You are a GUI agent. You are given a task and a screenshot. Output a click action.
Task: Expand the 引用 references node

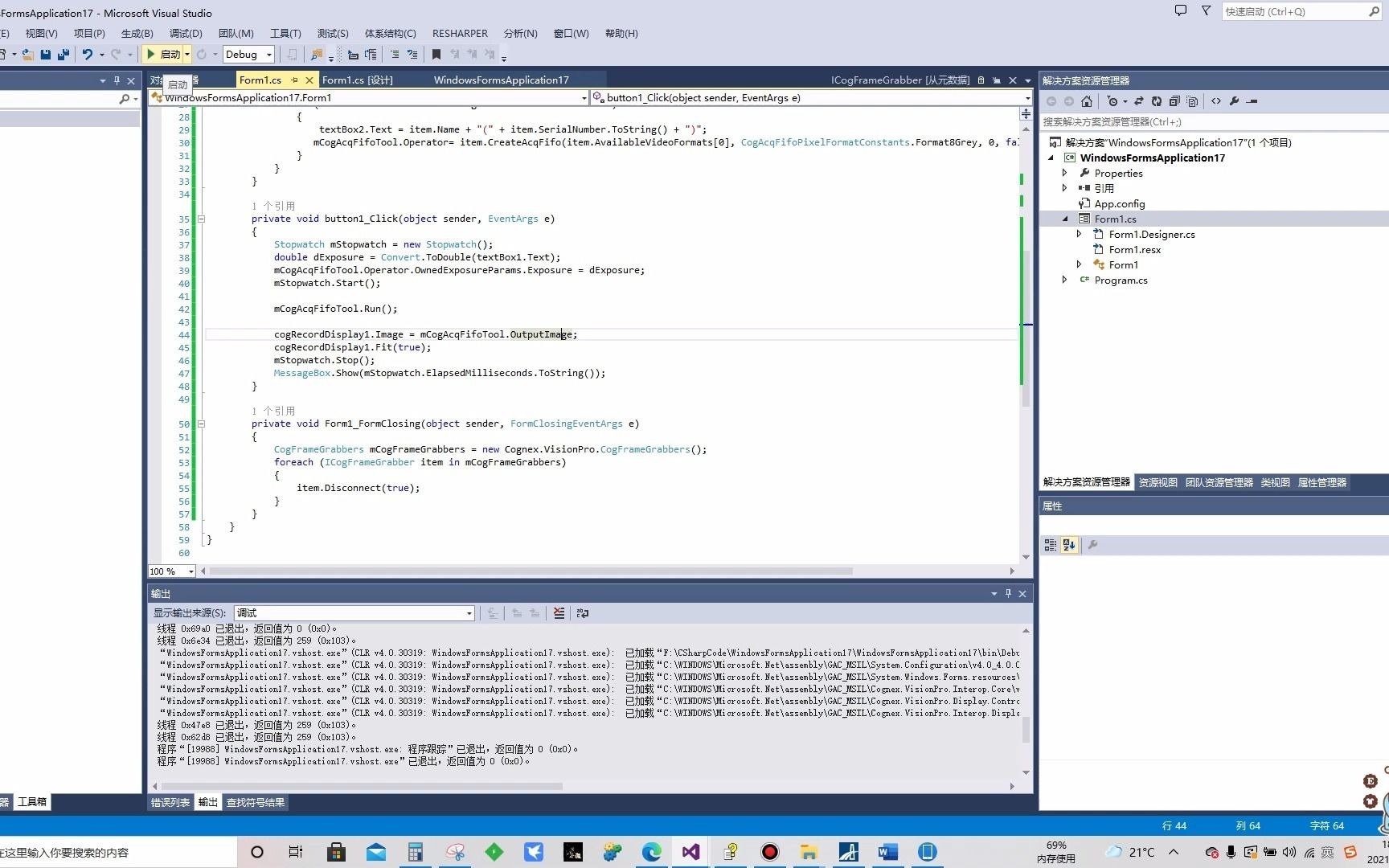1065,188
